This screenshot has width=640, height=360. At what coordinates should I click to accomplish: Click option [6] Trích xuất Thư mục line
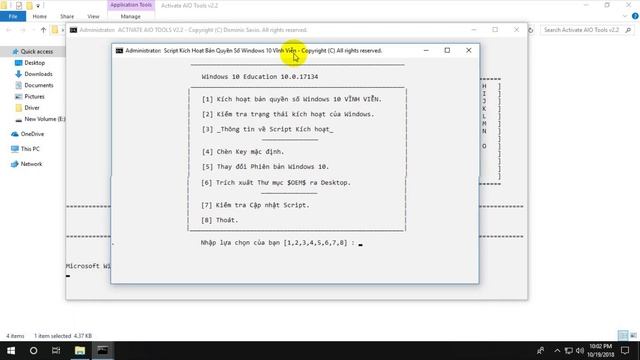click(276, 183)
